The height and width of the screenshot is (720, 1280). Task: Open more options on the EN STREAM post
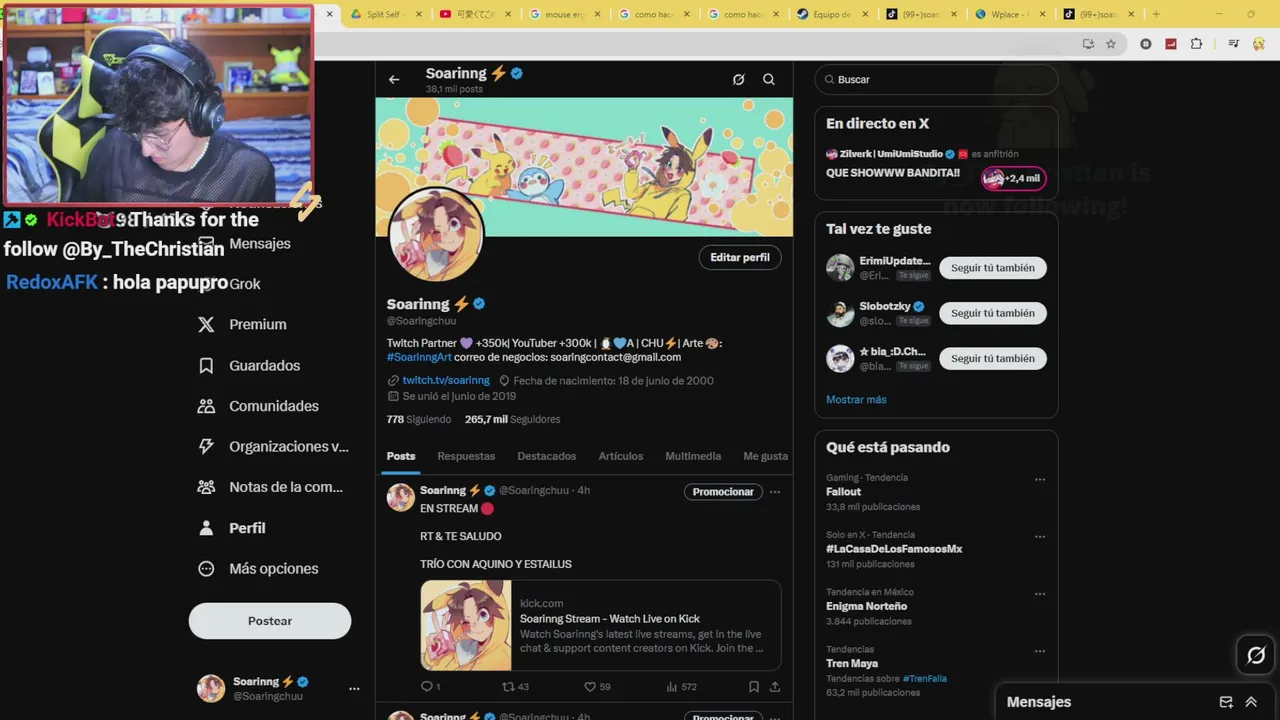(x=775, y=492)
